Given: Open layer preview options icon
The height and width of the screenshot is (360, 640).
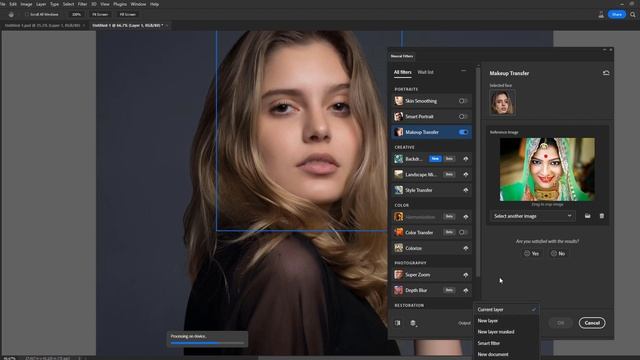Looking at the screenshot, I should coord(413,323).
